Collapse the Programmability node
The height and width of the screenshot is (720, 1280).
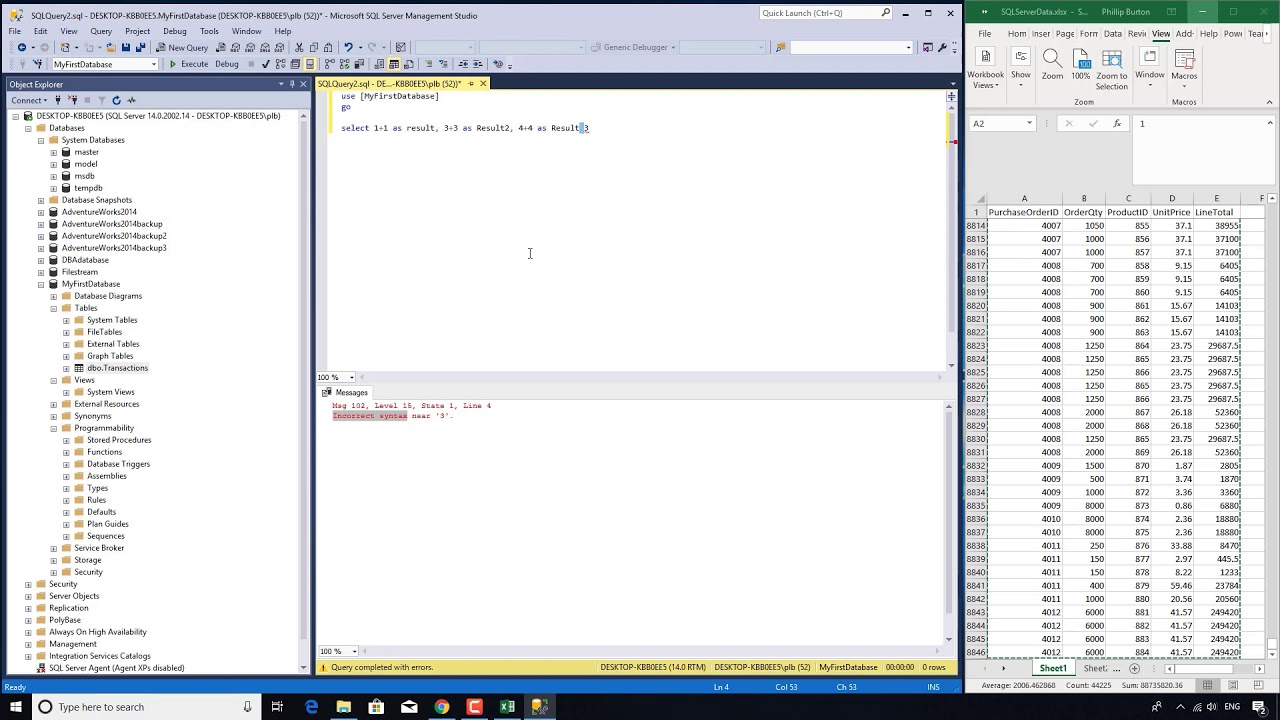(53, 428)
